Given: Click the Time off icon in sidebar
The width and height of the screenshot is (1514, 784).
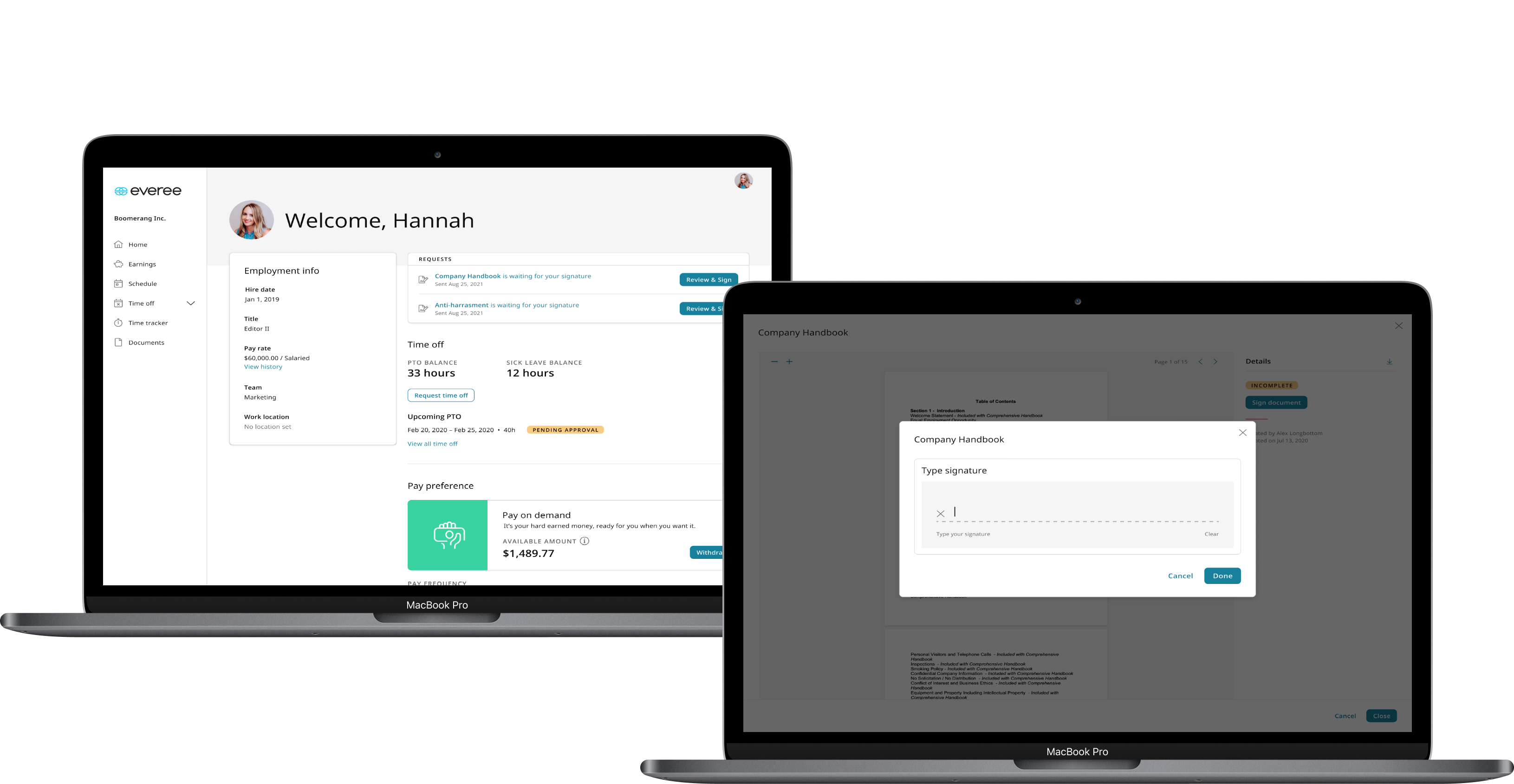Looking at the screenshot, I should 120,303.
